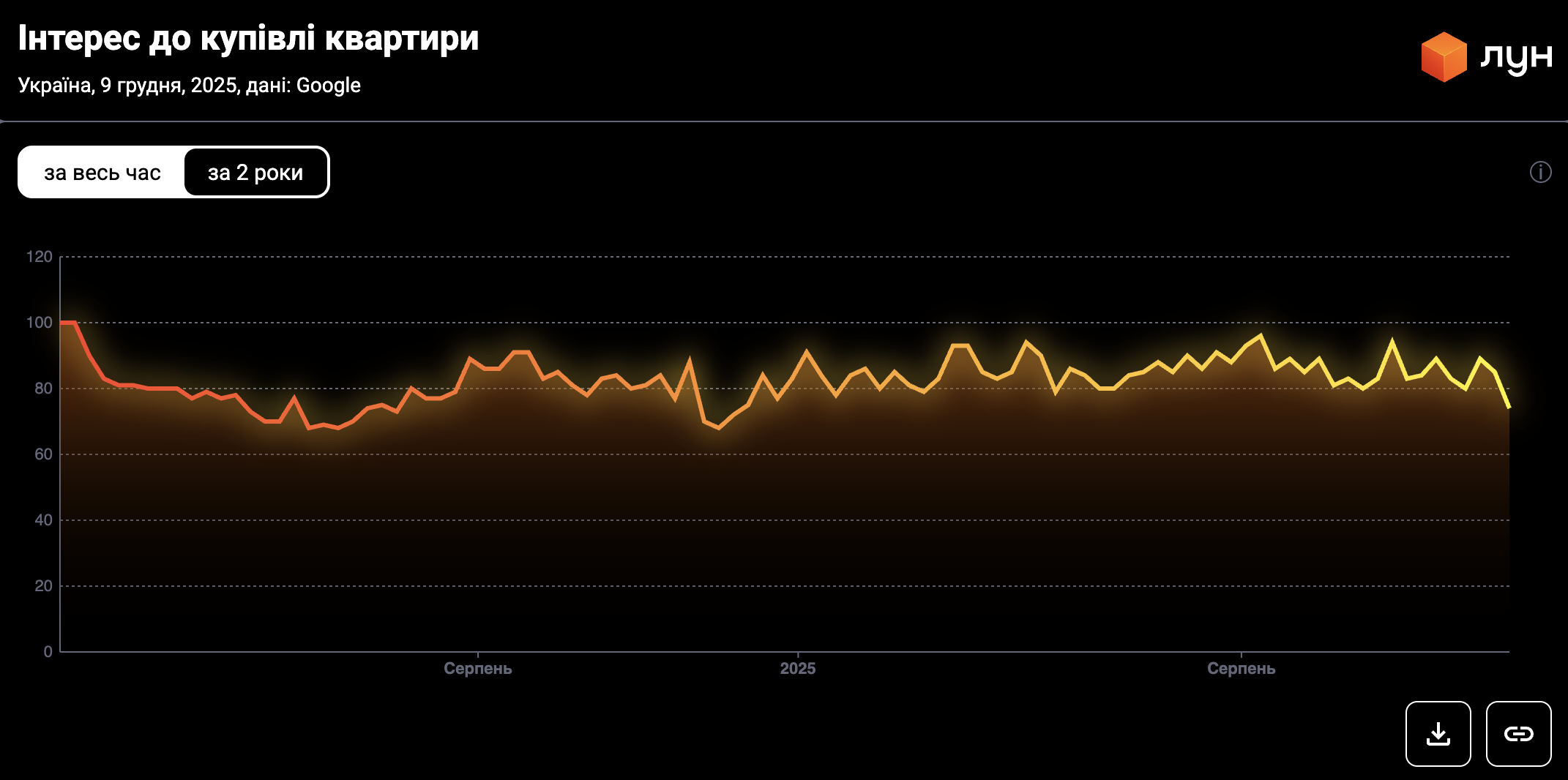This screenshot has height=780, width=1568.
Task: Click the subtitle mentioning Google data source
Action: pos(189,86)
